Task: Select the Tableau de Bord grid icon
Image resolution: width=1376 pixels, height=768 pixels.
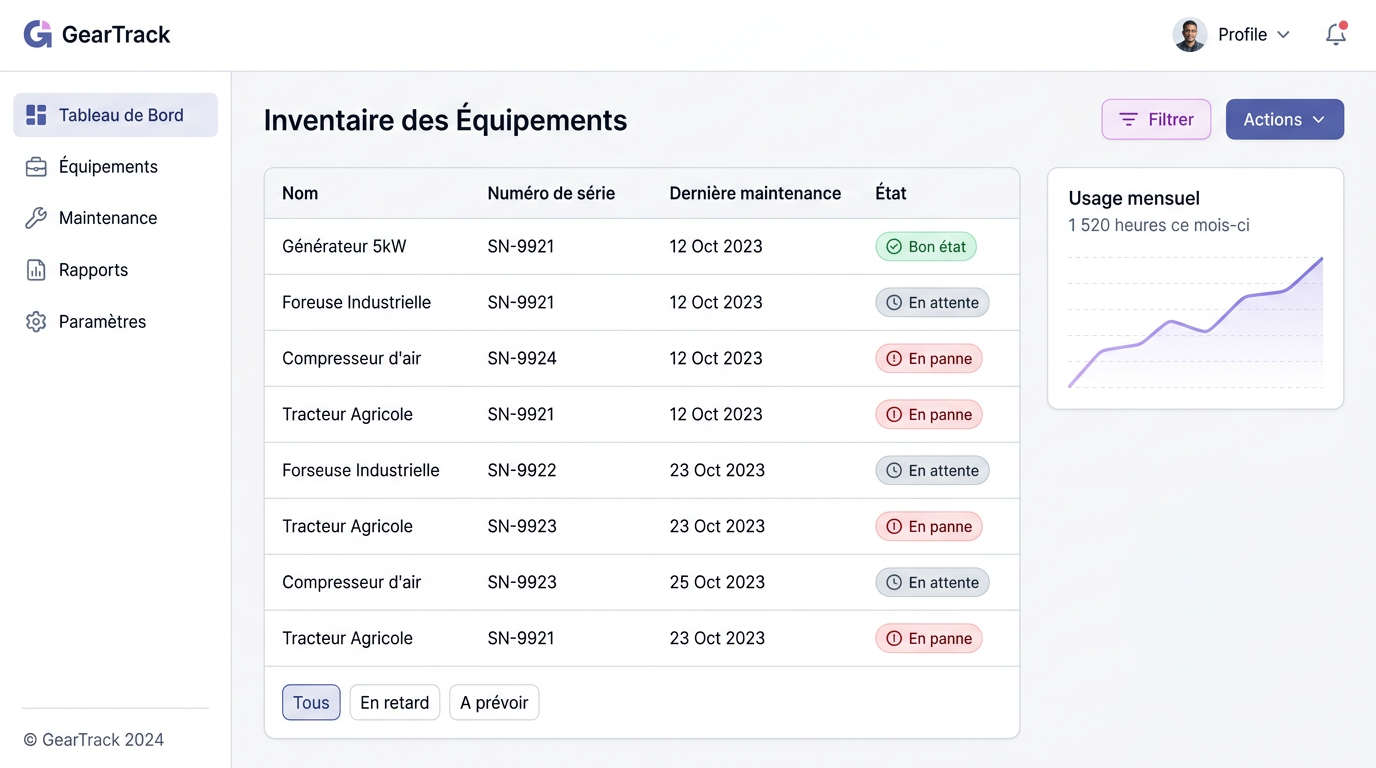Action: point(36,115)
